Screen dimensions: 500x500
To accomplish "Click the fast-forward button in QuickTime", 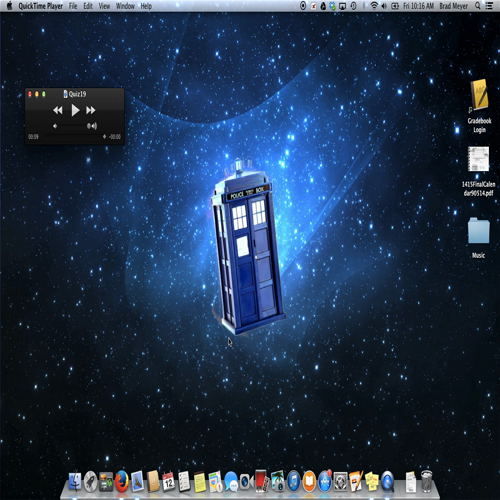I will (x=91, y=110).
